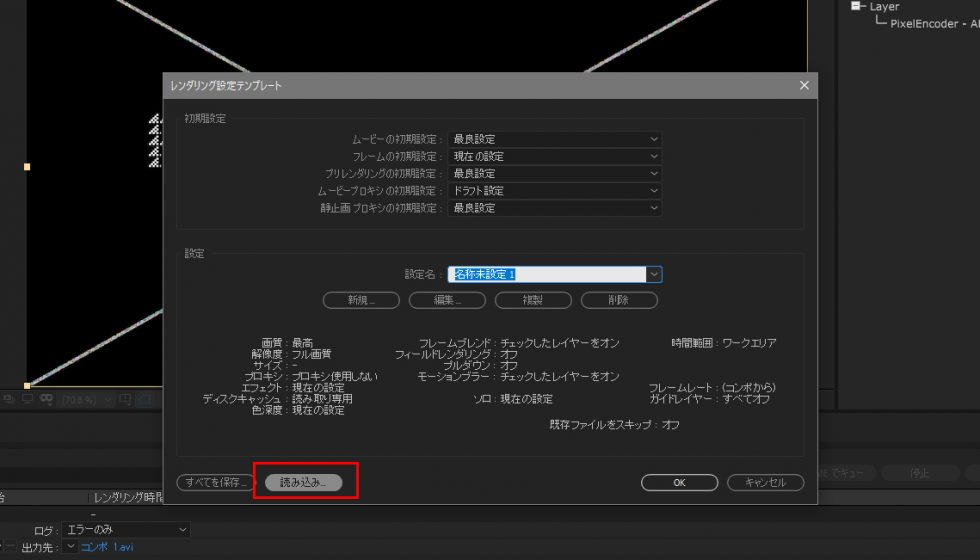Open the viewer zoom dropdown (70.8 %)
Screen dimensions: 980x560
pos(87,399)
